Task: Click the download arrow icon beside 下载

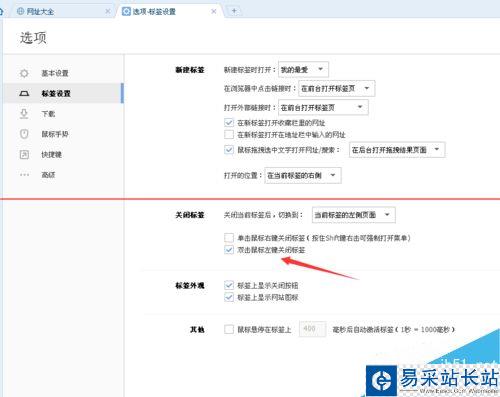Action: (x=24, y=114)
